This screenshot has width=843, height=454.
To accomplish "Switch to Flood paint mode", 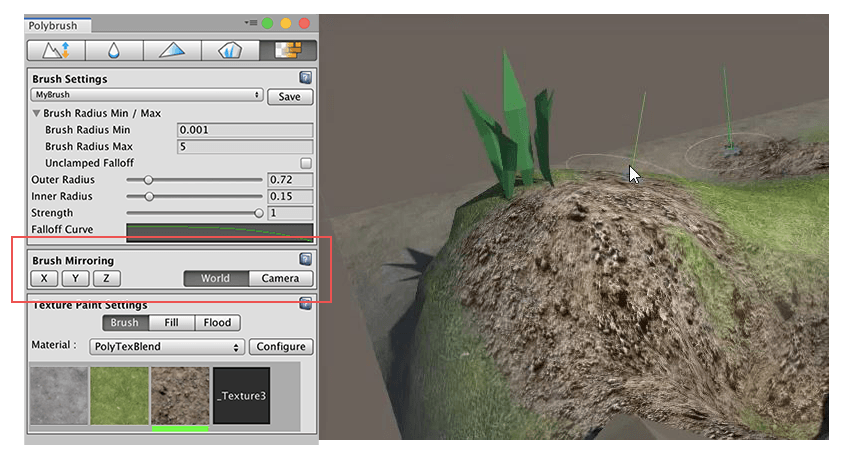I will [x=217, y=323].
